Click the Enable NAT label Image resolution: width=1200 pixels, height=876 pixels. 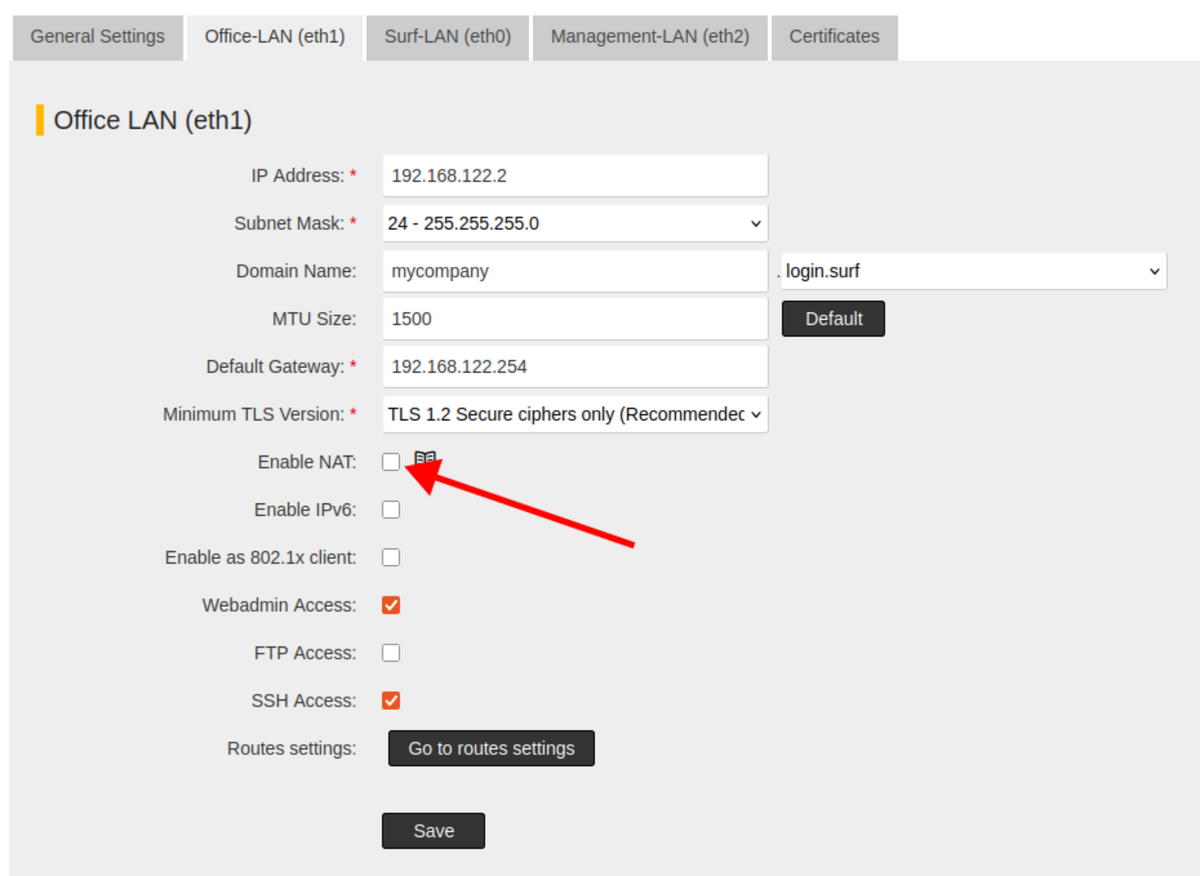coord(307,462)
